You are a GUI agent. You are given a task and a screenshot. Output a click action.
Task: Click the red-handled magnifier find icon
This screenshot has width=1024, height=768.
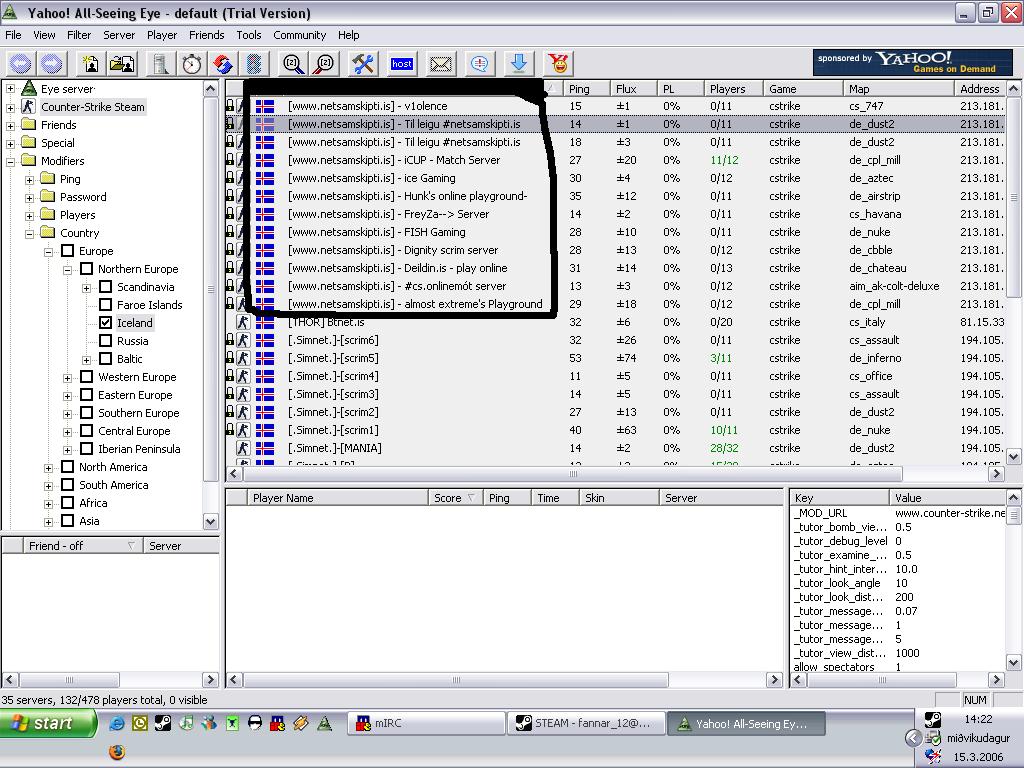(324, 63)
